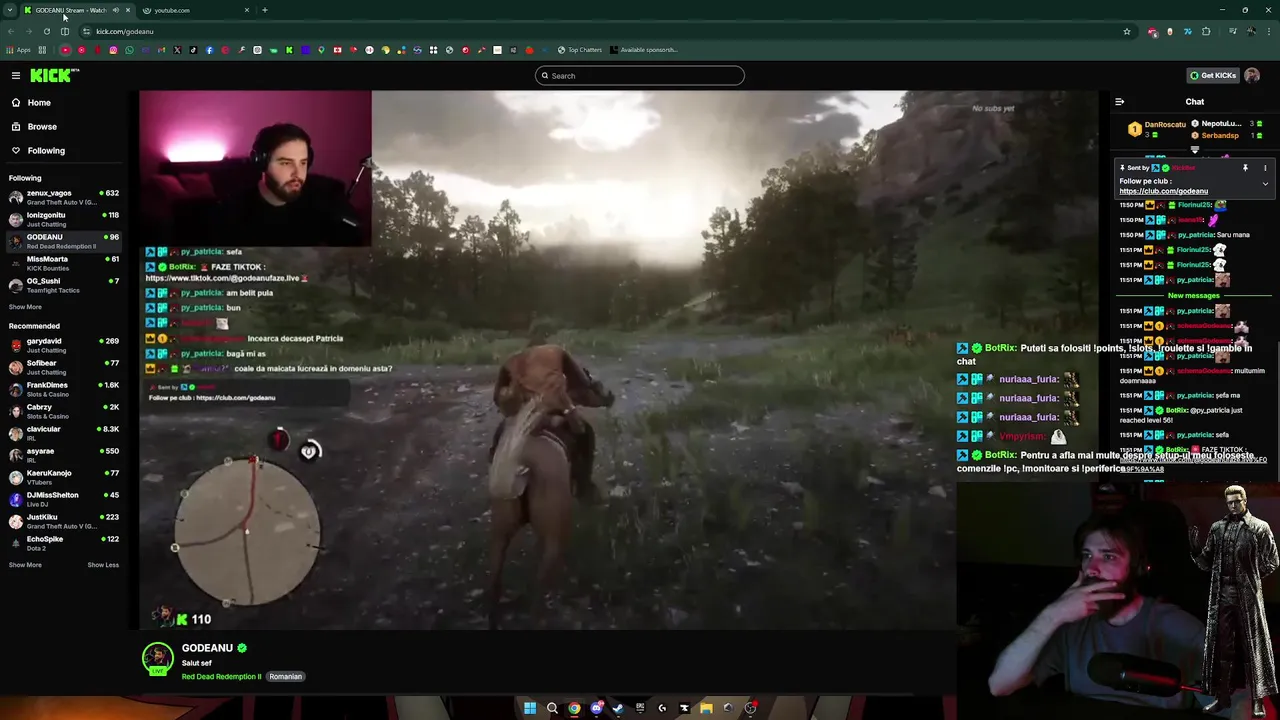
Task: Reload the page
Action: click(46, 31)
